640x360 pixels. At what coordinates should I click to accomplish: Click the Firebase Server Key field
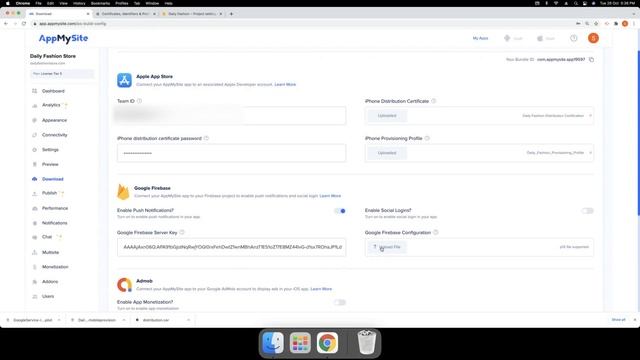point(231,247)
